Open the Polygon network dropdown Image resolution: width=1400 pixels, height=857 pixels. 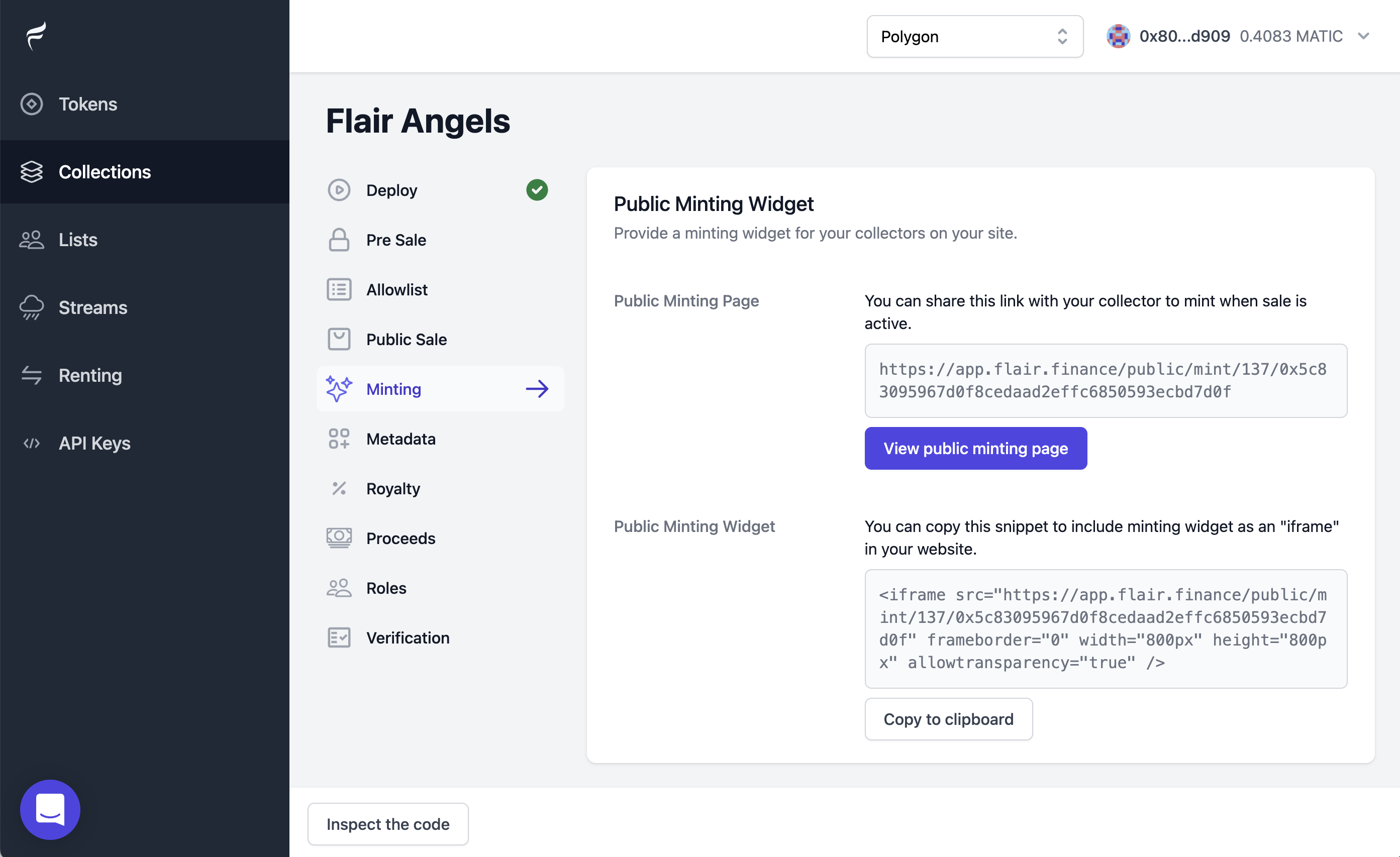[x=975, y=36]
